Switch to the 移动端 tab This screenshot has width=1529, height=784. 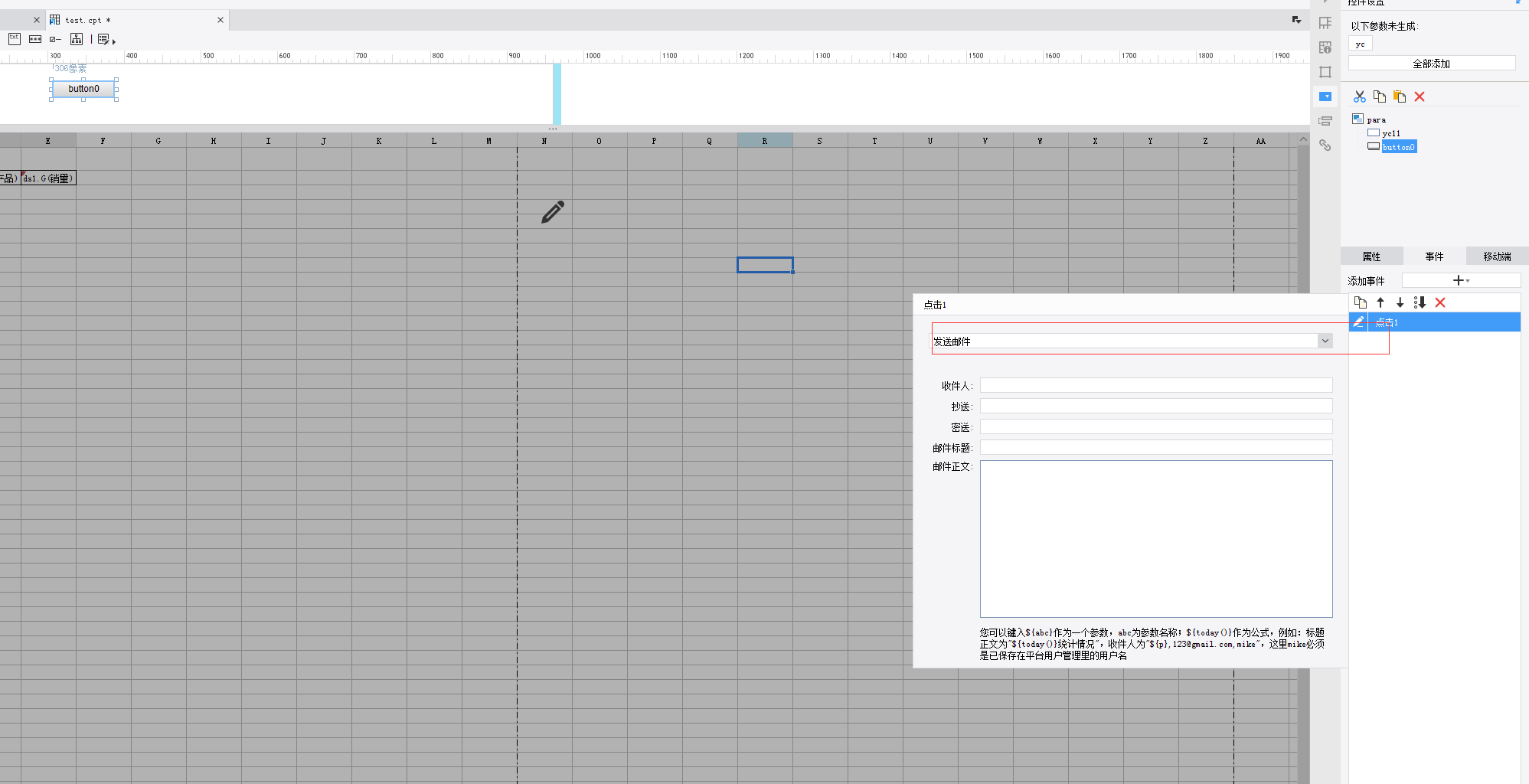[x=1497, y=256]
